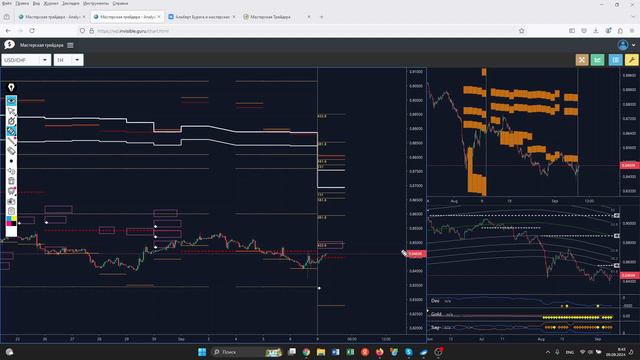Open the hamburger menu beside site title
Image resolution: width=640 pixels, height=360 pixels.
(70, 45)
